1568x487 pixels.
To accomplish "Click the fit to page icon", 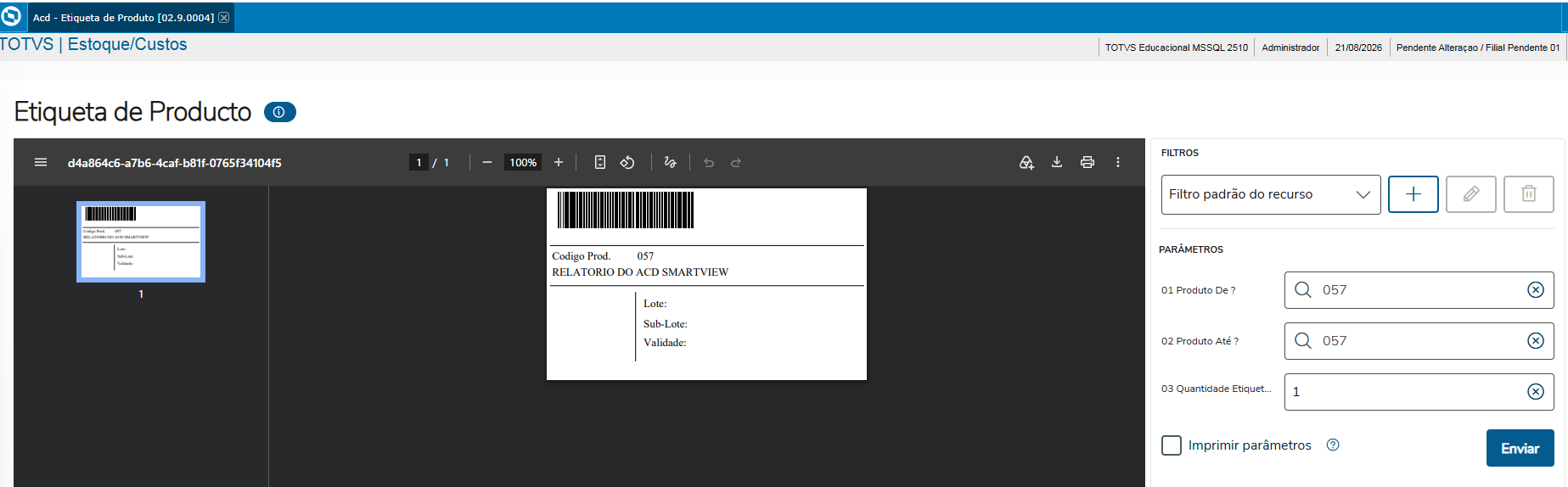I will tap(600, 162).
